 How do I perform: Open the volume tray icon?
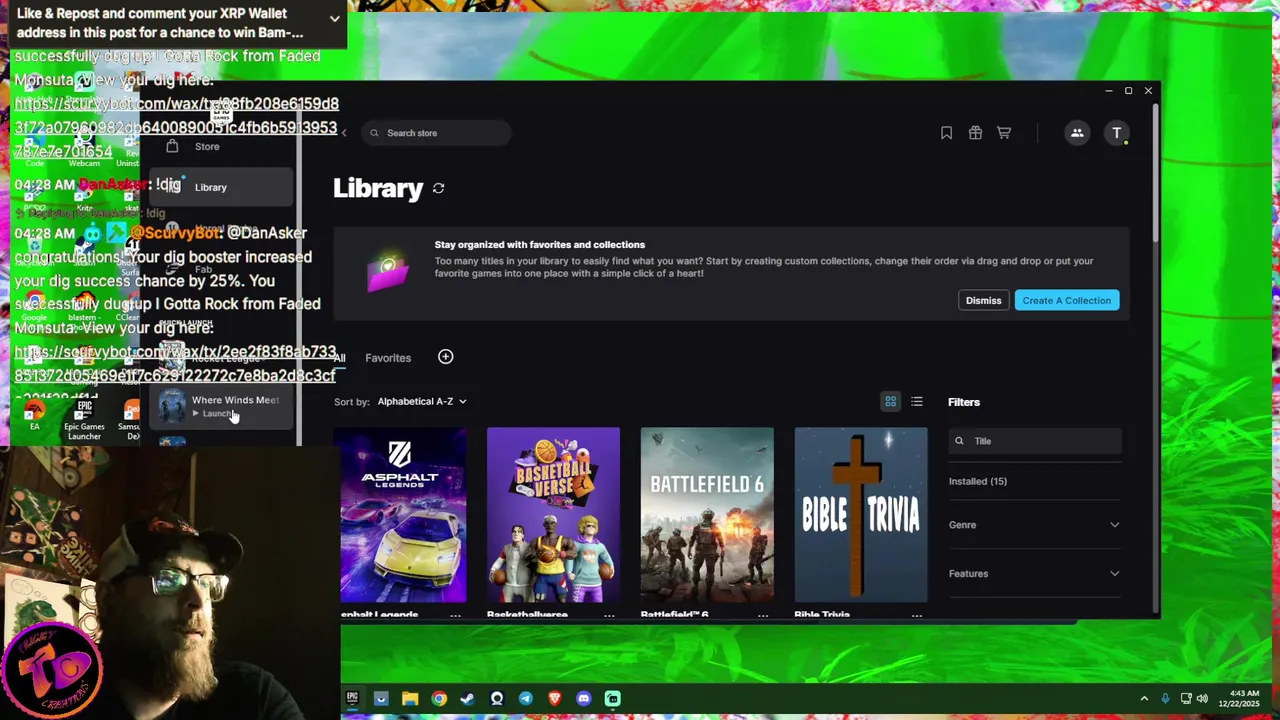[x=1202, y=699]
